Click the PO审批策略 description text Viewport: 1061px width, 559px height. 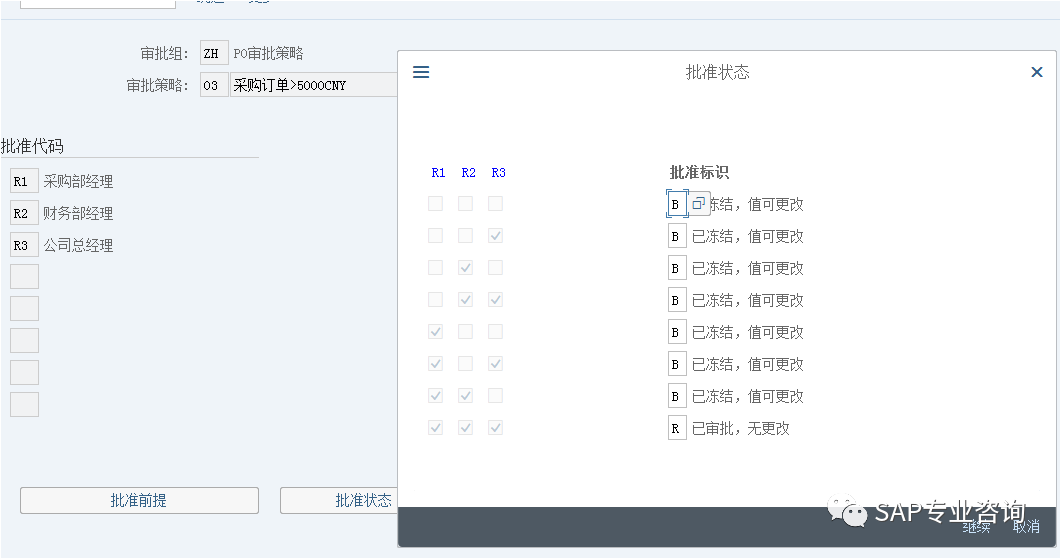click(x=269, y=53)
